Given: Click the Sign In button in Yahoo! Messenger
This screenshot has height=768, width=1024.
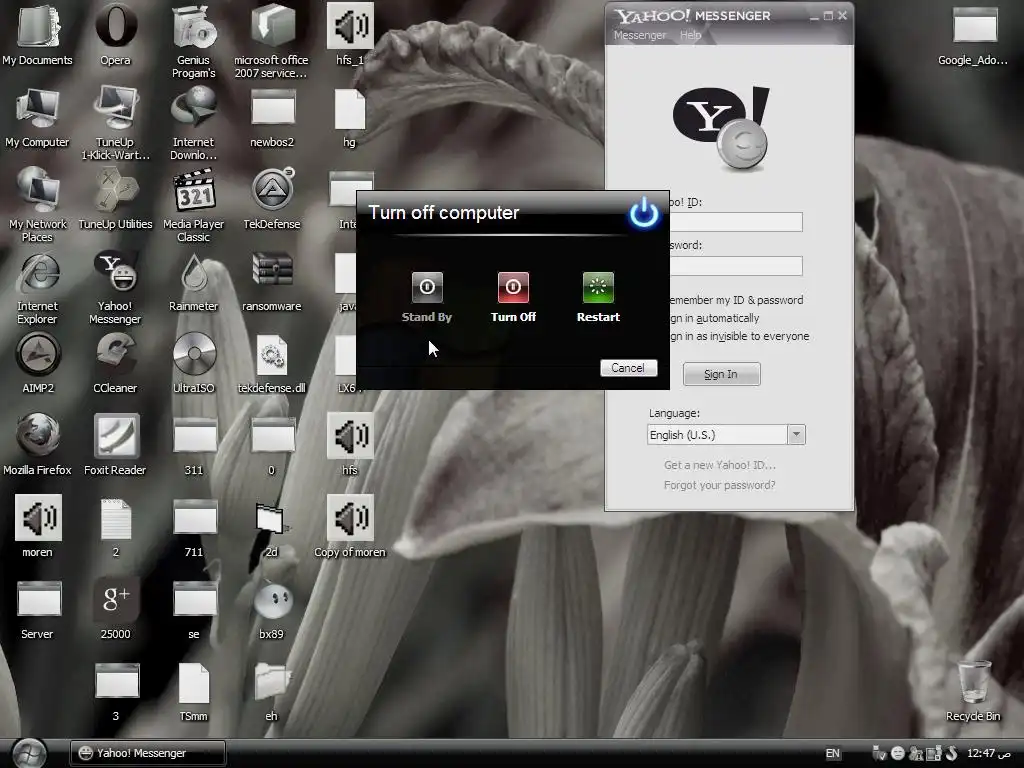Looking at the screenshot, I should pos(721,374).
